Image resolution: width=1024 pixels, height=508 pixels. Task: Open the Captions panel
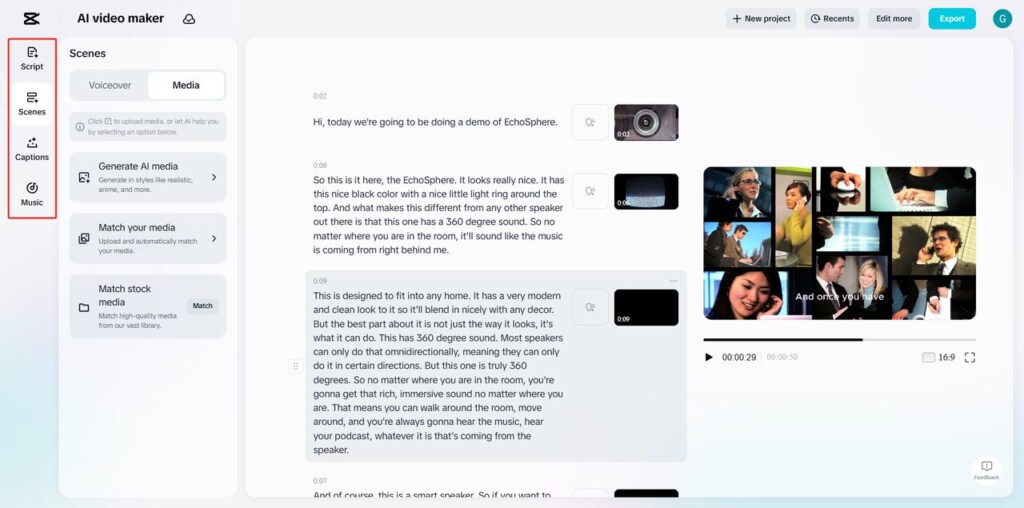coord(32,149)
